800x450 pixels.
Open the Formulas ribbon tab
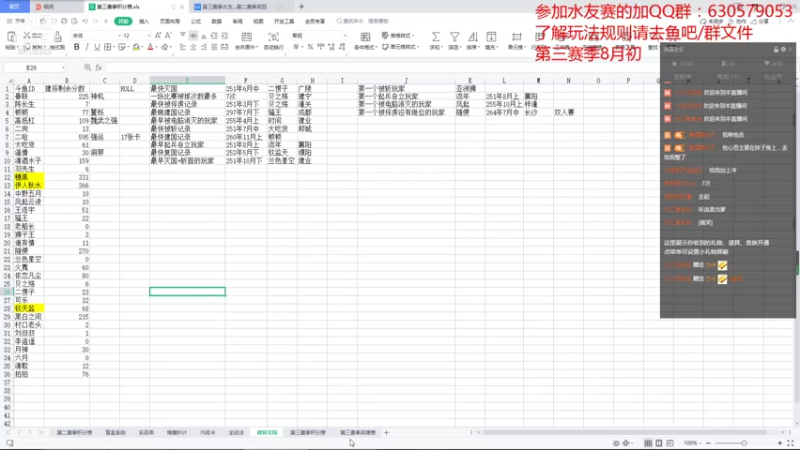196,21
